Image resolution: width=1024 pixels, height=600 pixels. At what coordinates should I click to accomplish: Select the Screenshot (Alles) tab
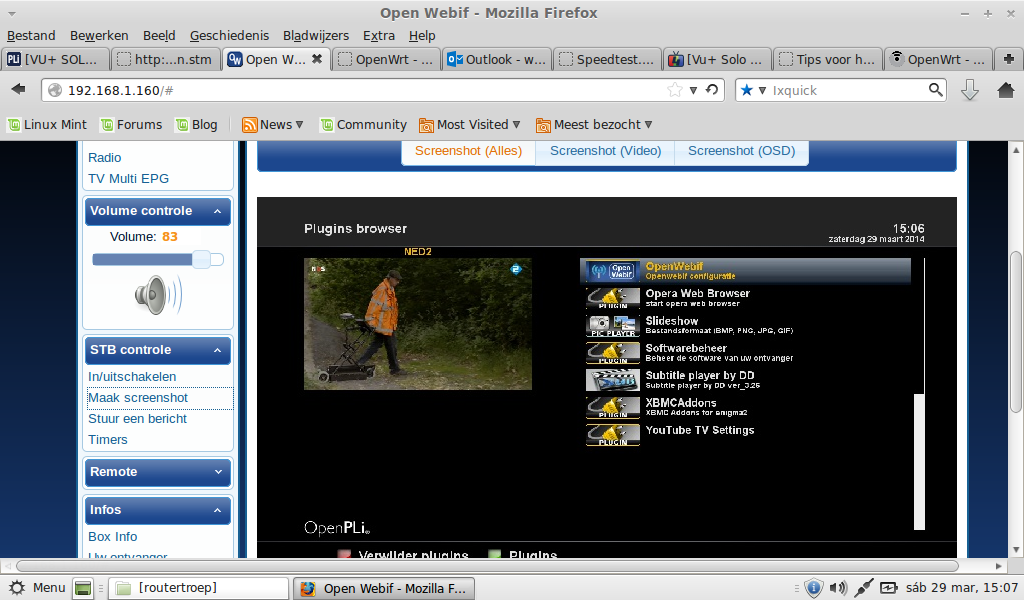(x=468, y=151)
